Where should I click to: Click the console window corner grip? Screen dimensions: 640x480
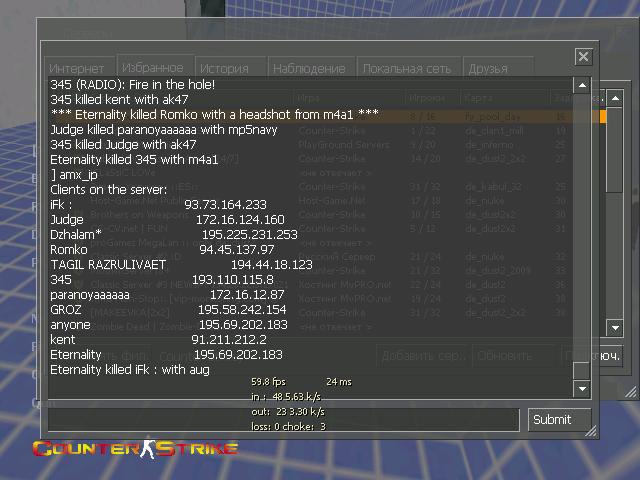[x=591, y=431]
